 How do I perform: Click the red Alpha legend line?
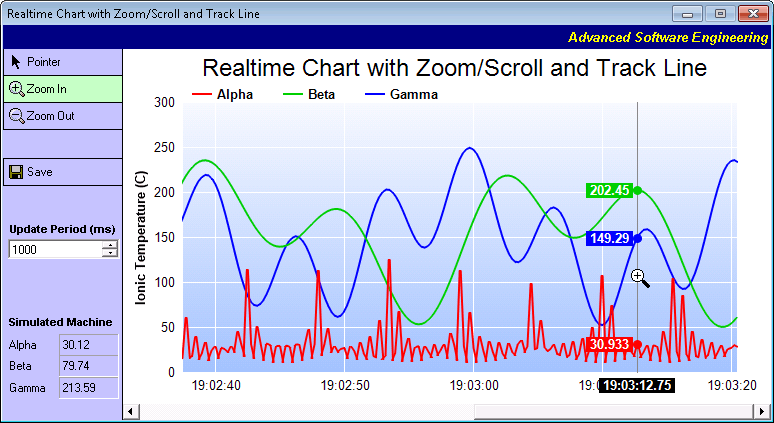201,94
